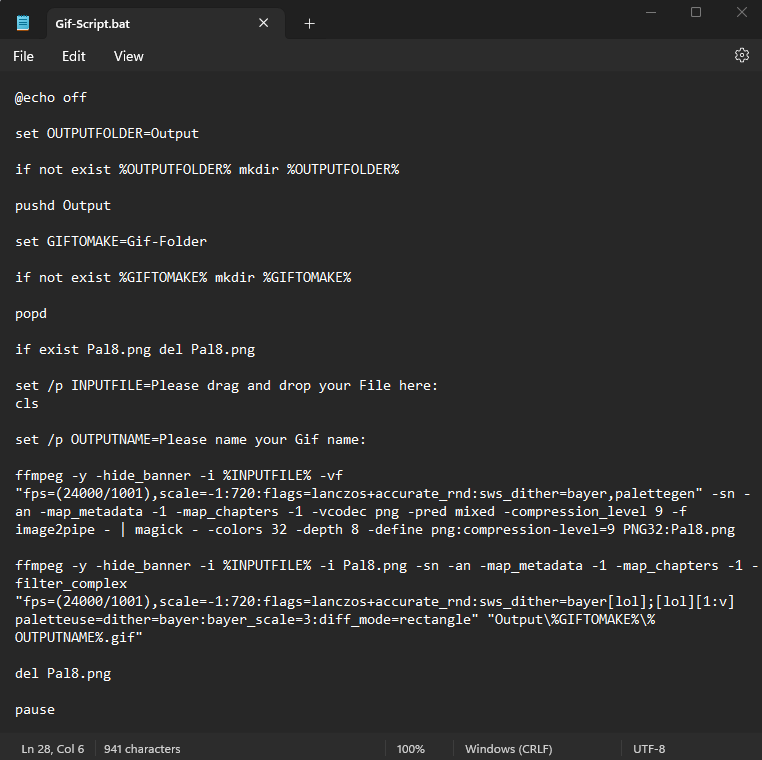
Task: Close the Notepad window
Action: point(741,12)
